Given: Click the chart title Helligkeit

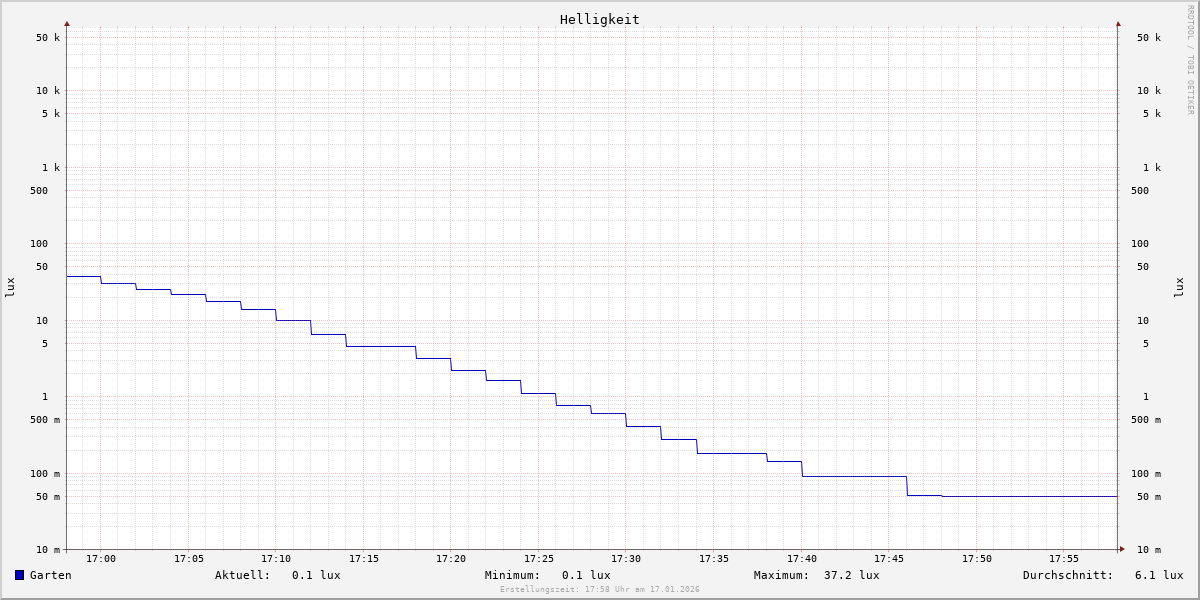Looking at the screenshot, I should tap(600, 19).
